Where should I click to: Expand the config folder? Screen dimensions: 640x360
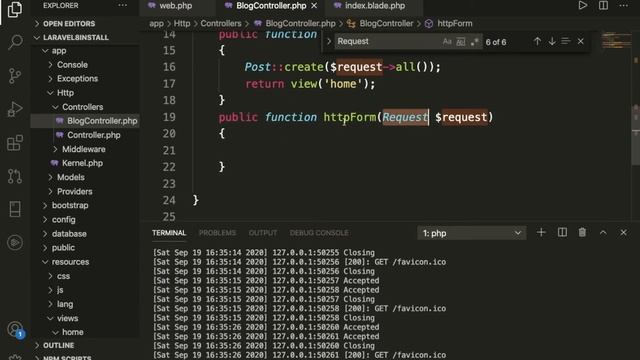coord(63,220)
